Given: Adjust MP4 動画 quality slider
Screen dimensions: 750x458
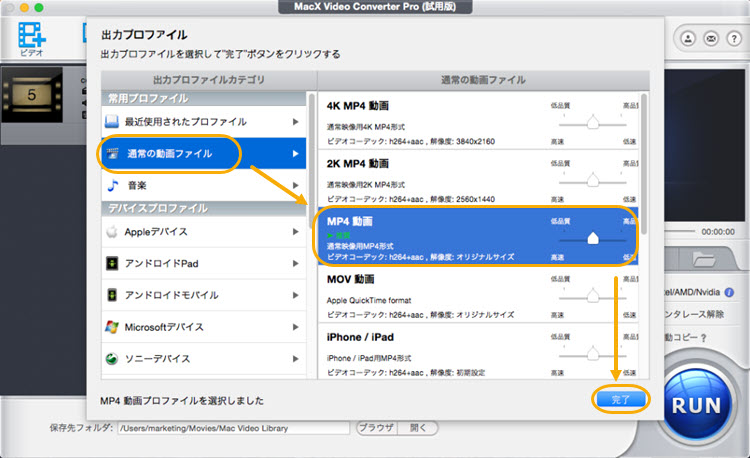Looking at the screenshot, I should click(593, 239).
